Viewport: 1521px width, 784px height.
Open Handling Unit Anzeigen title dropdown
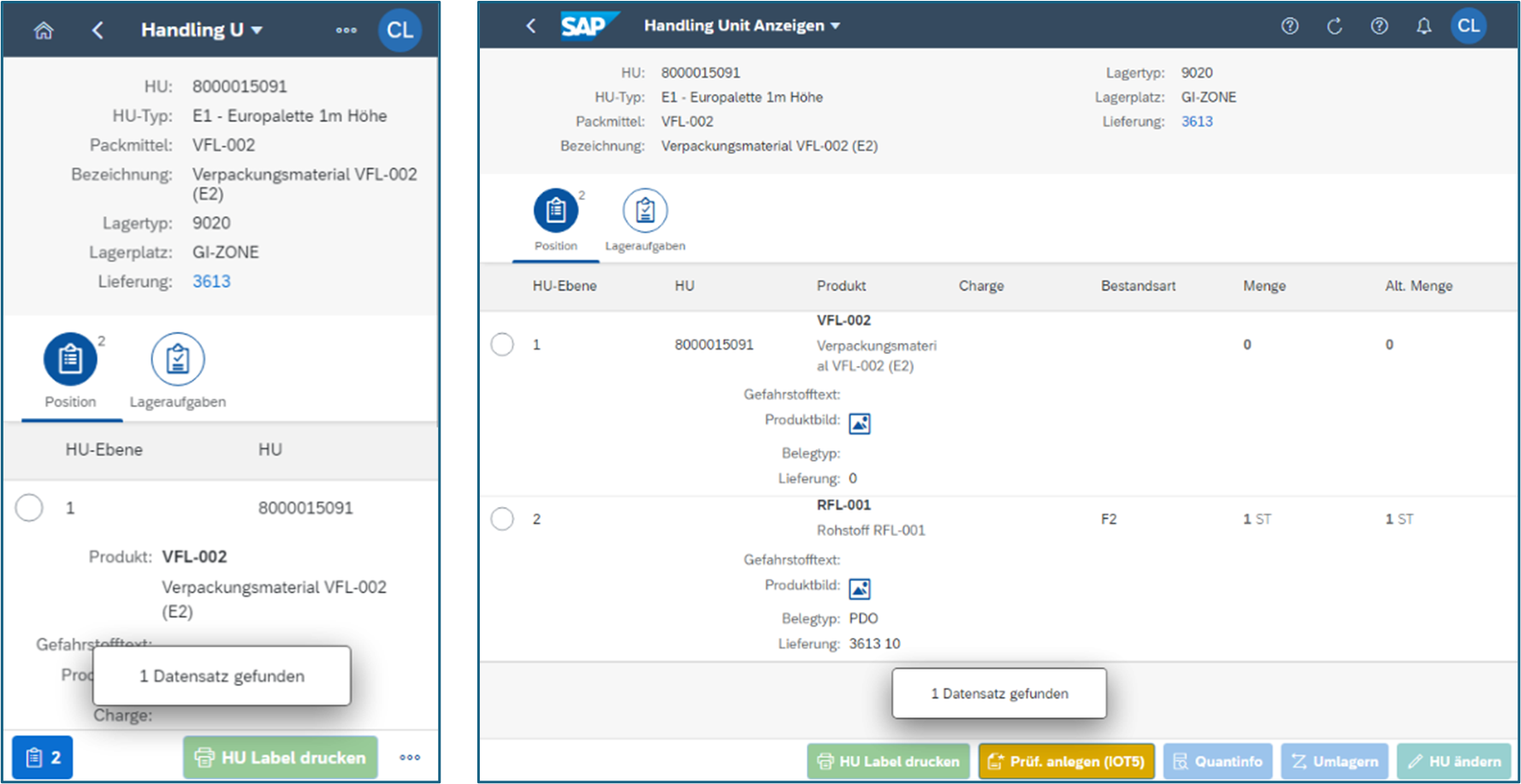[x=742, y=26]
